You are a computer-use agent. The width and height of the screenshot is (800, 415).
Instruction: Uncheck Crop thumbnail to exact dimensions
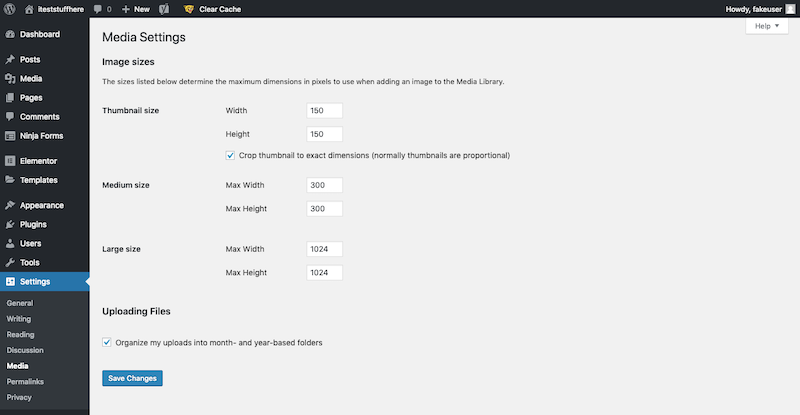click(x=230, y=155)
